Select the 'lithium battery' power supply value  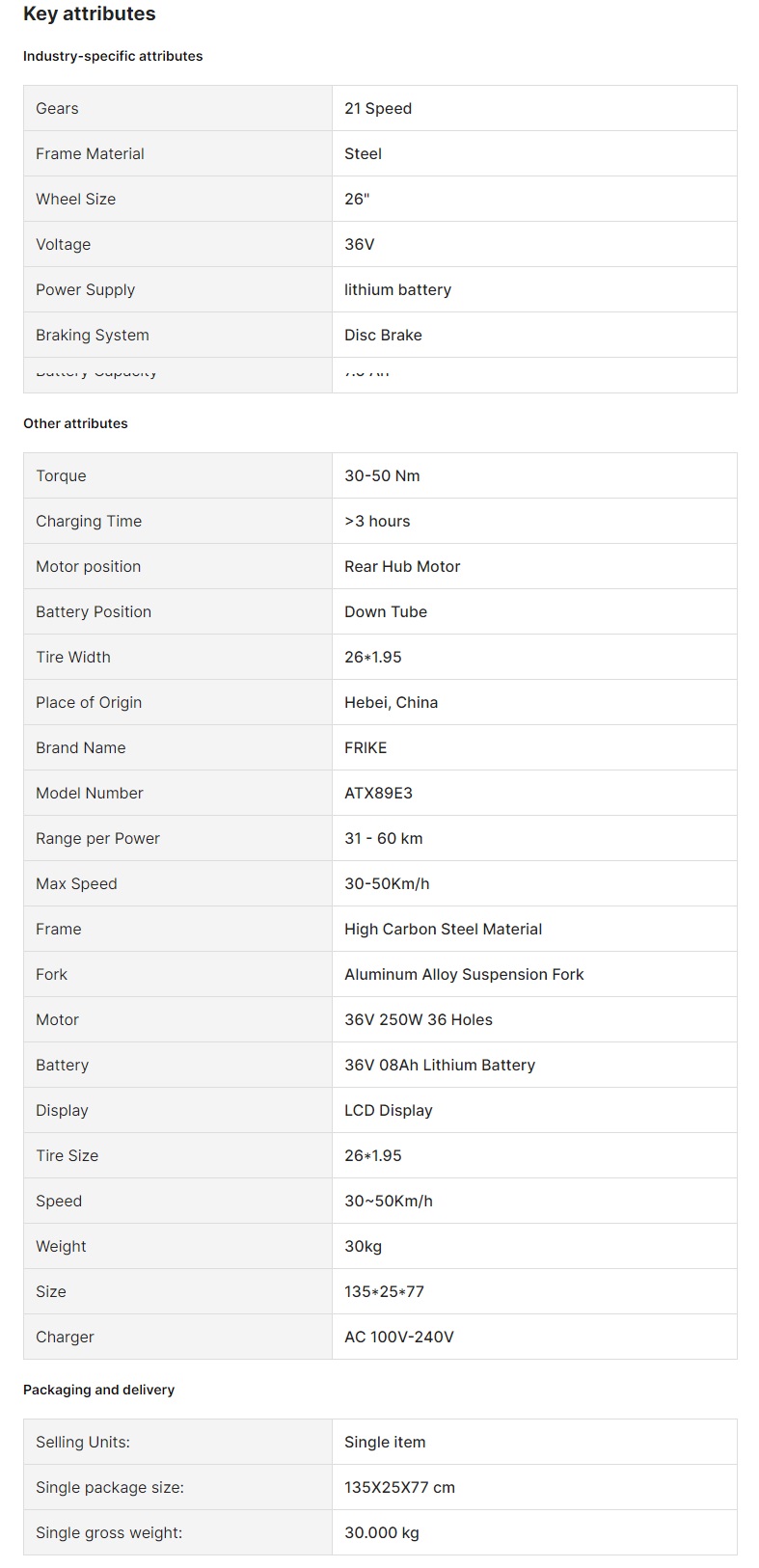[x=397, y=290]
